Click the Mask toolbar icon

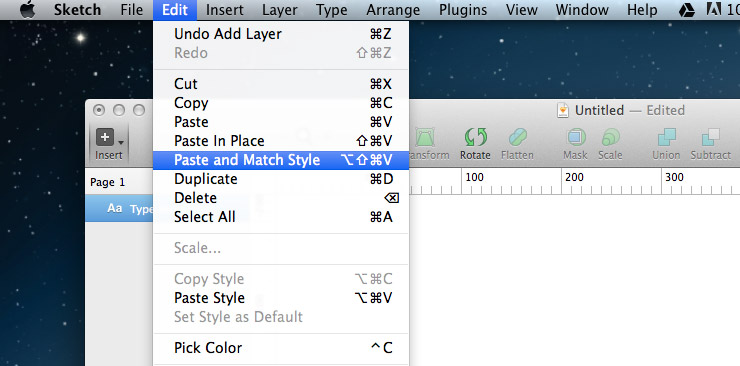(576, 137)
